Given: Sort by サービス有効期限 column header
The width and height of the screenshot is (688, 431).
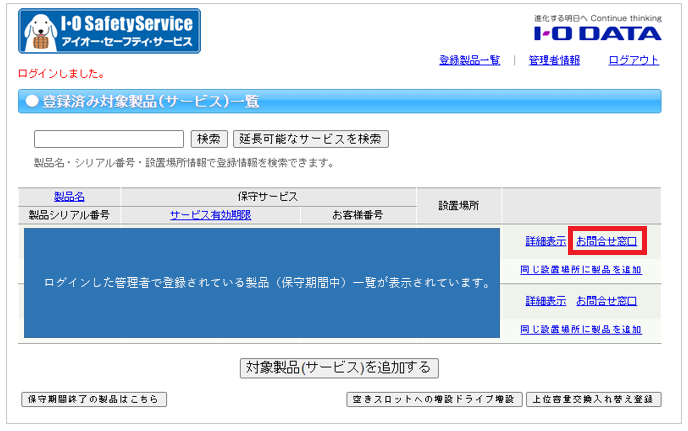Looking at the screenshot, I should [210, 214].
